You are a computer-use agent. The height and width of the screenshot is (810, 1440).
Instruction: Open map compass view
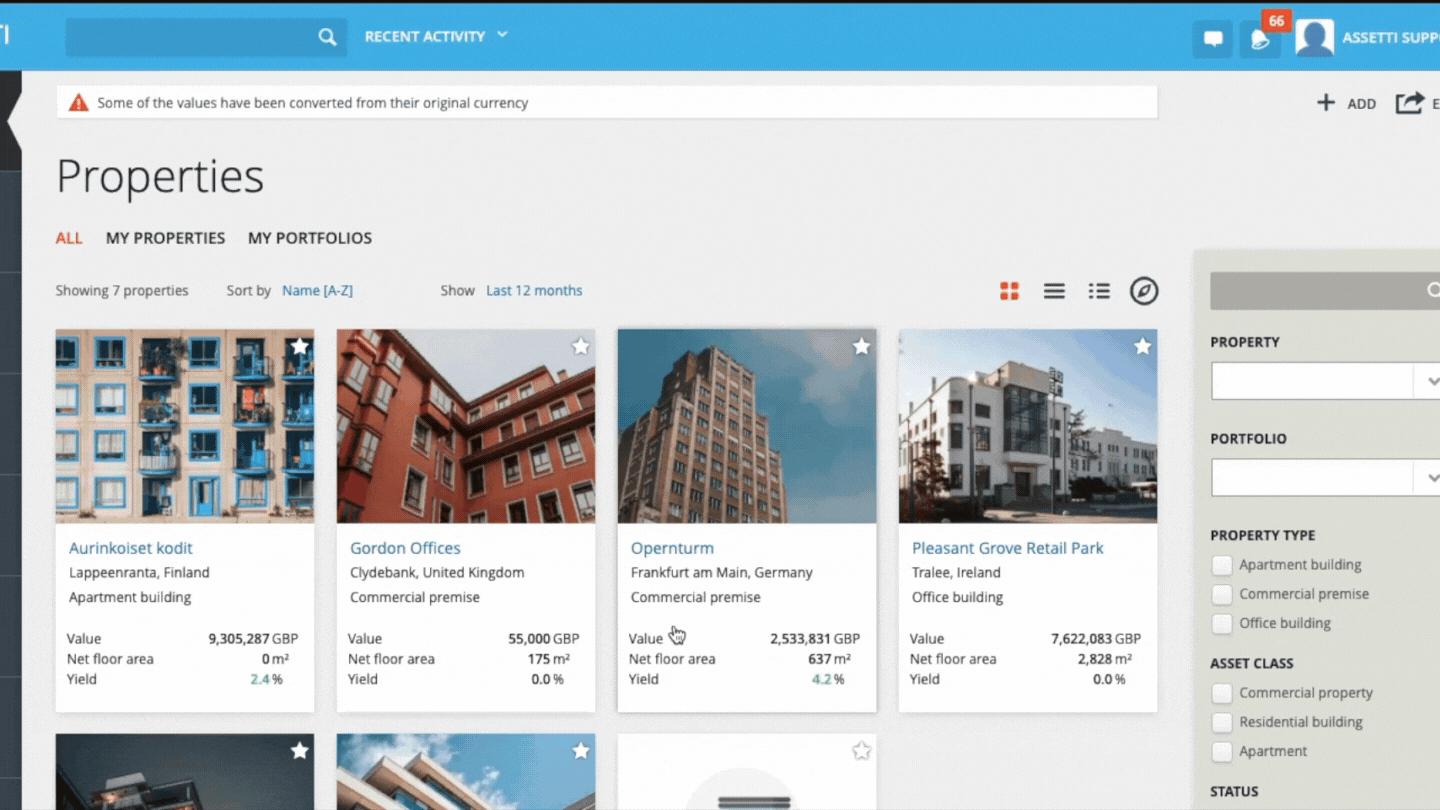click(1144, 291)
